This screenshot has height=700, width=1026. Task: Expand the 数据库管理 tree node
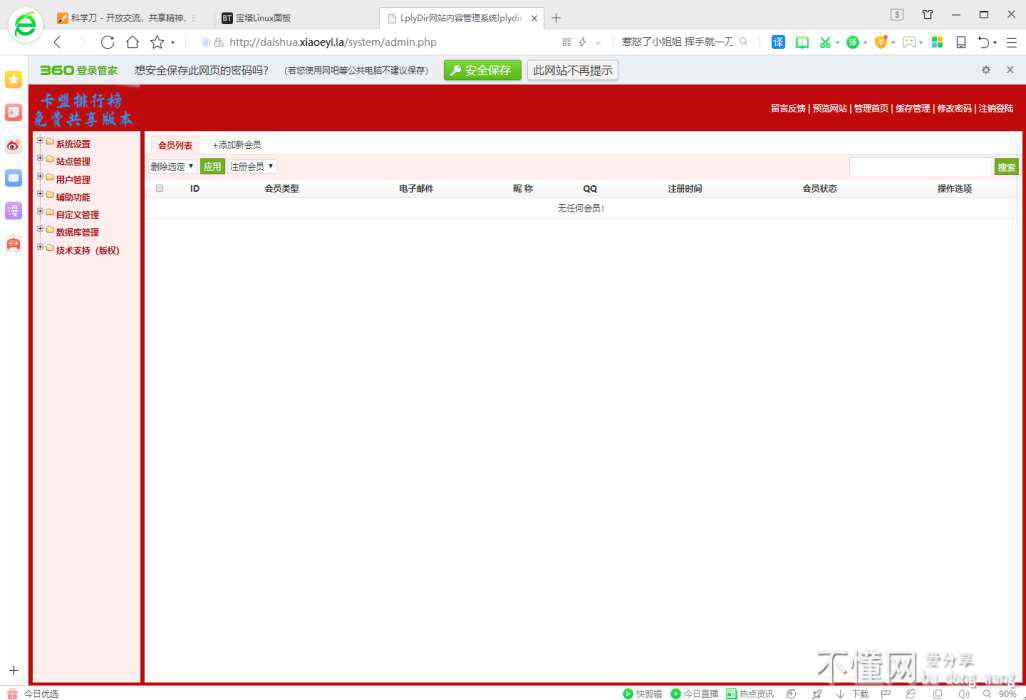pyautogui.click(x=40, y=229)
